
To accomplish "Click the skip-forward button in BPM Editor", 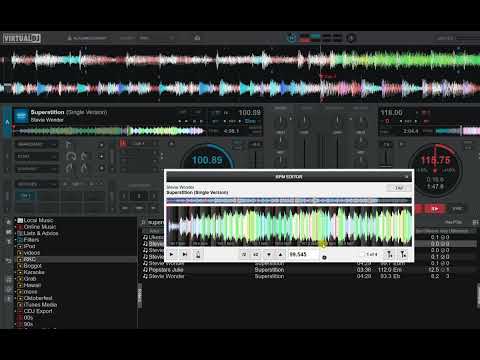I will coord(185,254).
